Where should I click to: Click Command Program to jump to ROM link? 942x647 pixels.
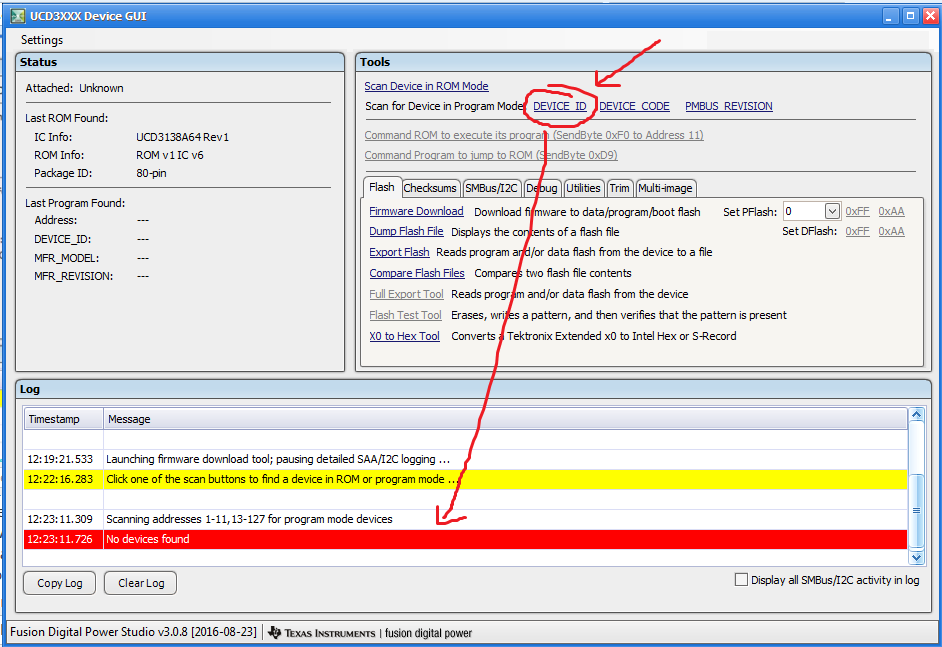[491, 155]
